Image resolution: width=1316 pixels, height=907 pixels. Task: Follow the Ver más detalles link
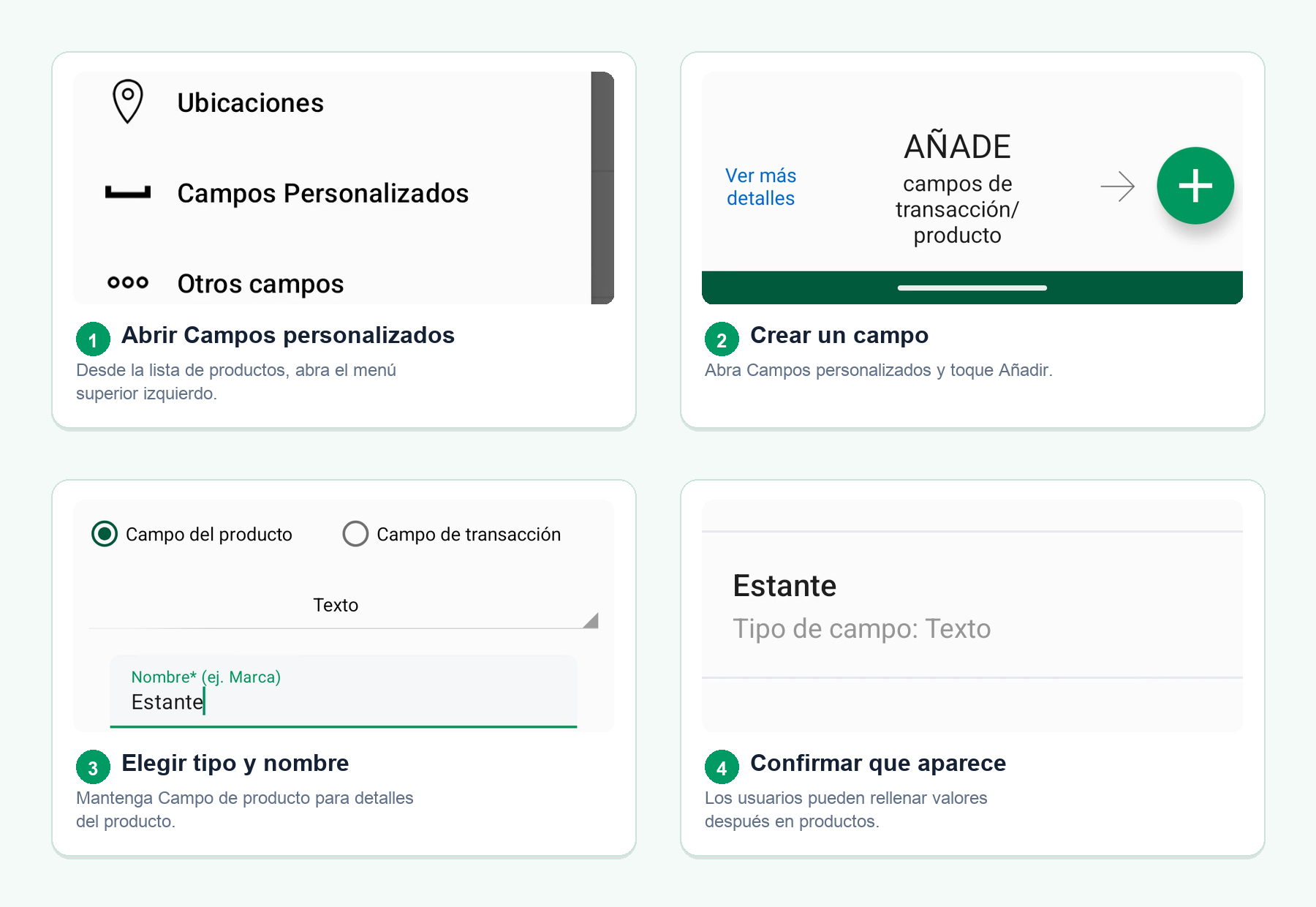760,187
